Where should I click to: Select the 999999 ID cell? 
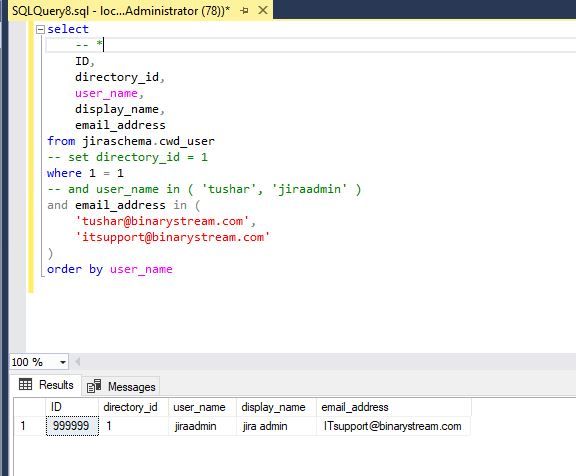[x=72, y=426]
